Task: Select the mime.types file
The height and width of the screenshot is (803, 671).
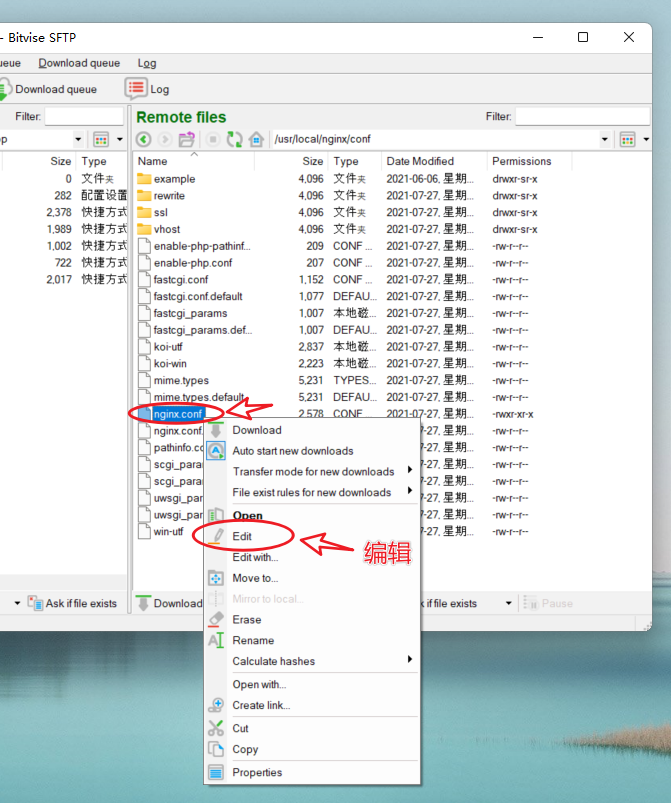Action: click(181, 381)
